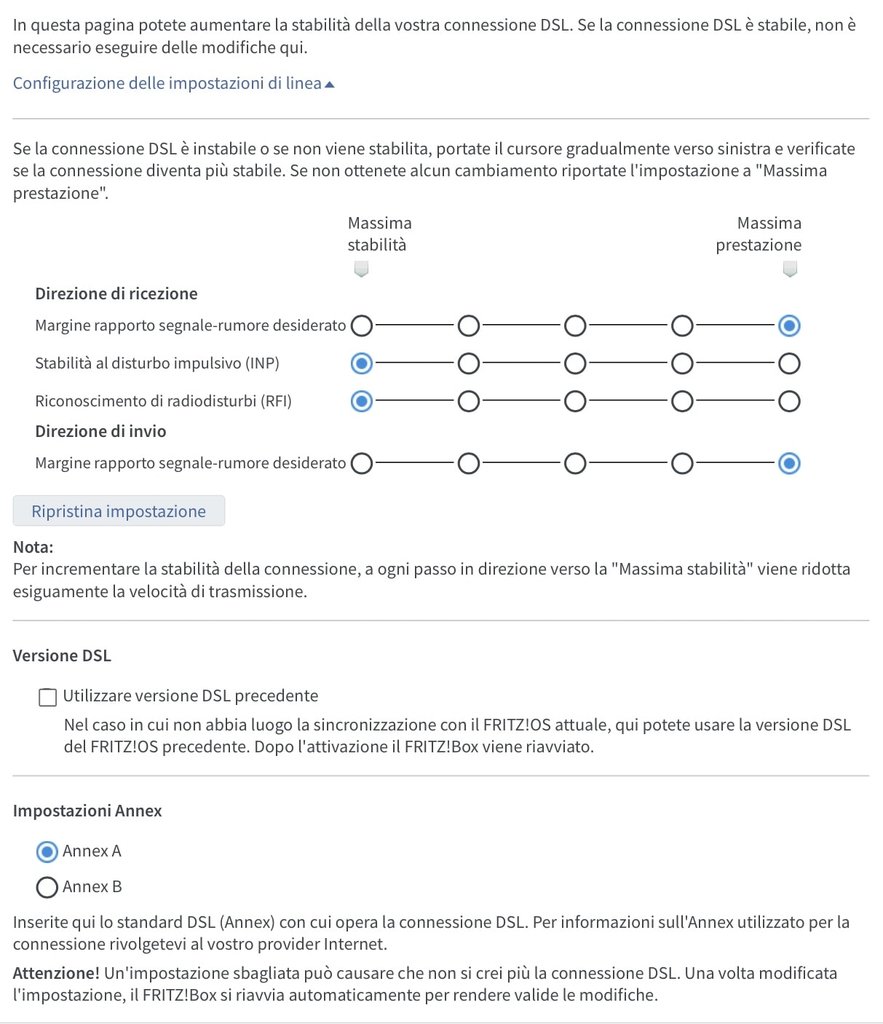883x1024 pixels.
Task: Set sending signal-noise margin to maximum stability
Action: pos(362,463)
